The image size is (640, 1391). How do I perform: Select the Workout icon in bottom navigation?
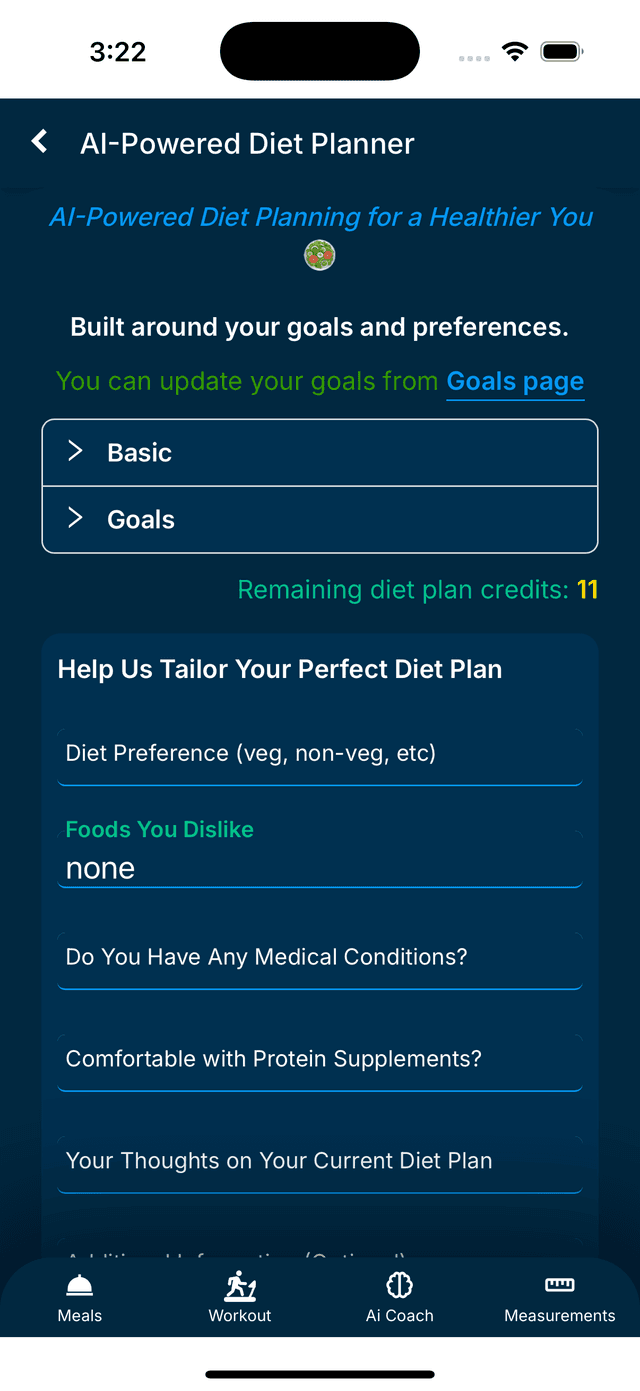[x=240, y=1286]
